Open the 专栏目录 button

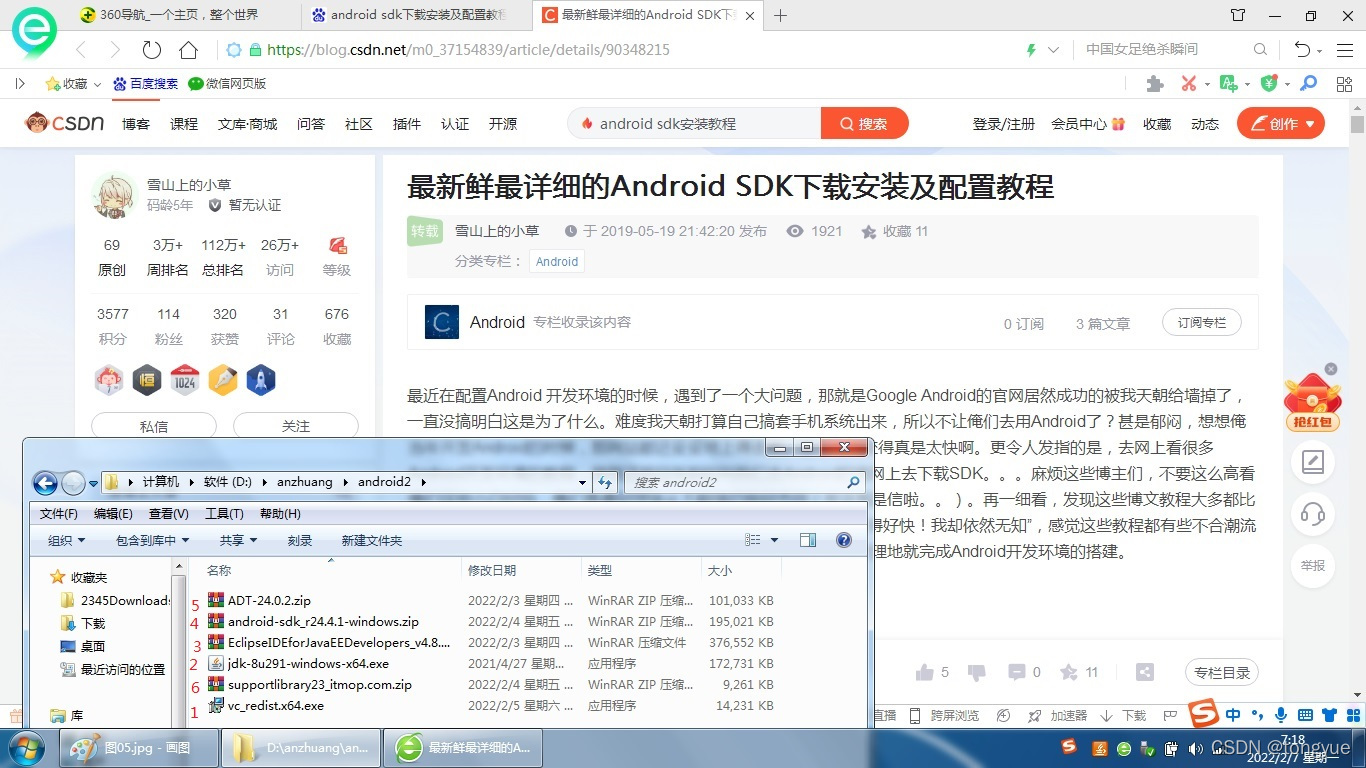point(1221,673)
